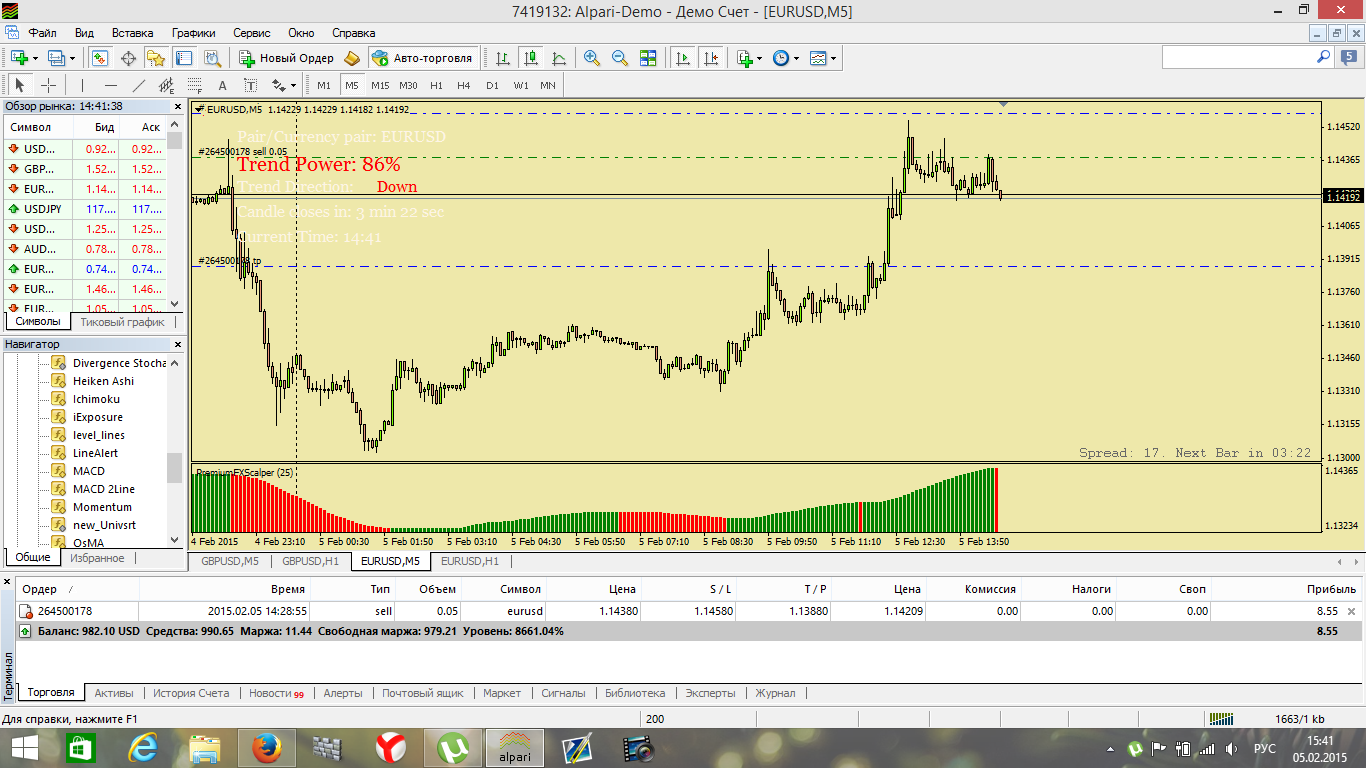
Task: Set timeframe to M1
Action: point(324,85)
